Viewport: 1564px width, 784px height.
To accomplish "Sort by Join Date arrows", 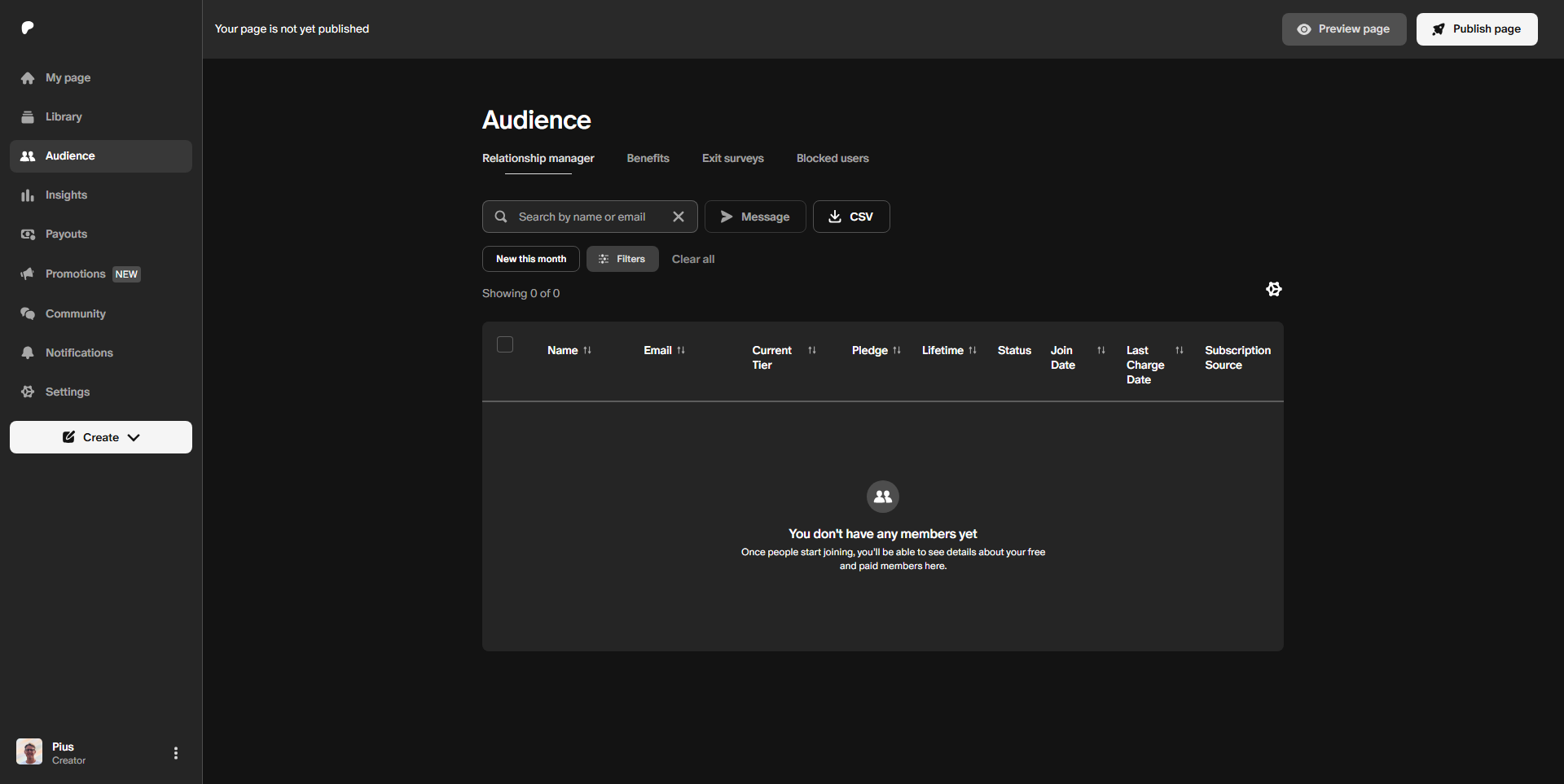I will [x=1101, y=350].
